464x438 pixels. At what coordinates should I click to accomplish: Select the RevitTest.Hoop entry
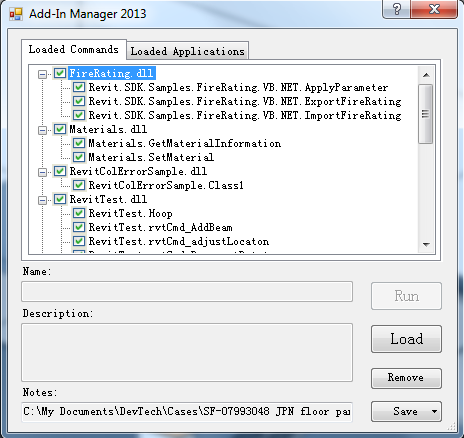tap(130, 213)
